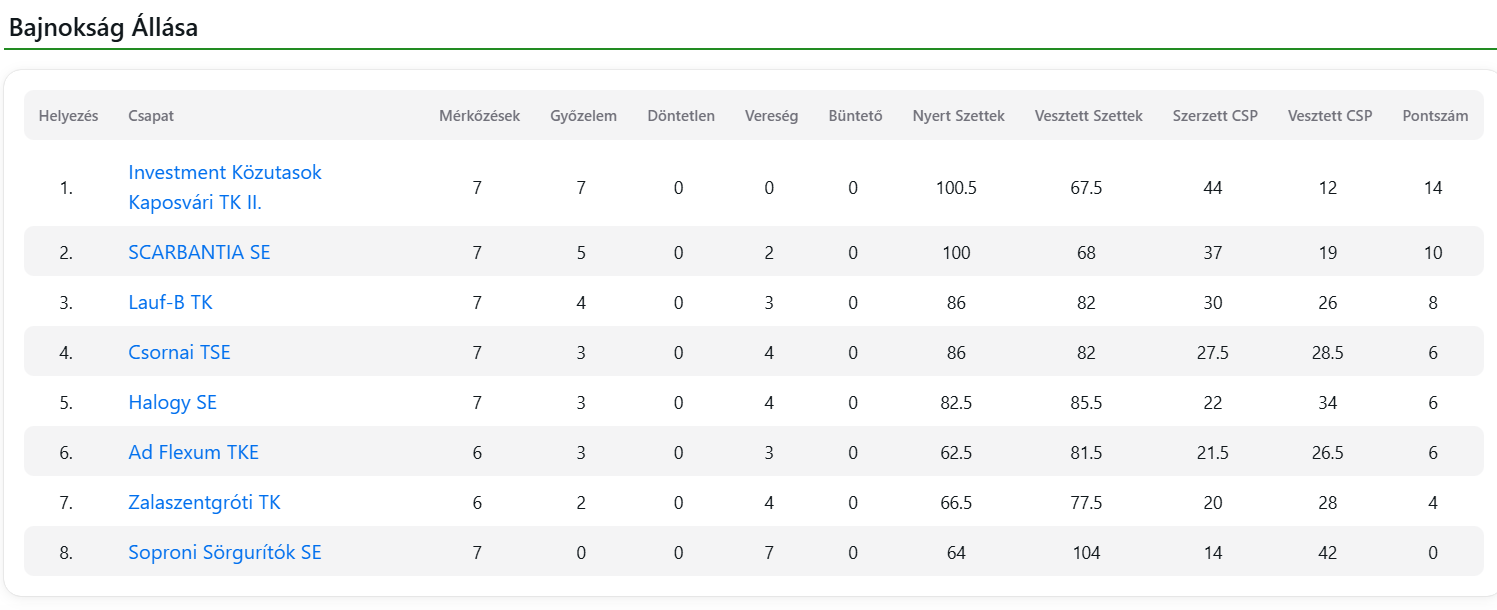Click the Pontszám column header
1497x610 pixels.
click(1435, 116)
